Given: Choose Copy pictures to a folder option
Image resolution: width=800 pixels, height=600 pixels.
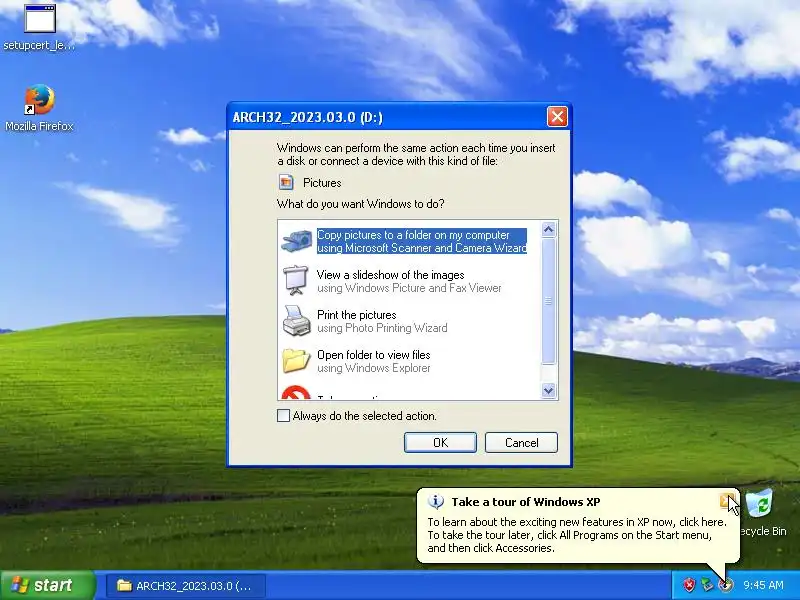Looking at the screenshot, I should 421,241.
